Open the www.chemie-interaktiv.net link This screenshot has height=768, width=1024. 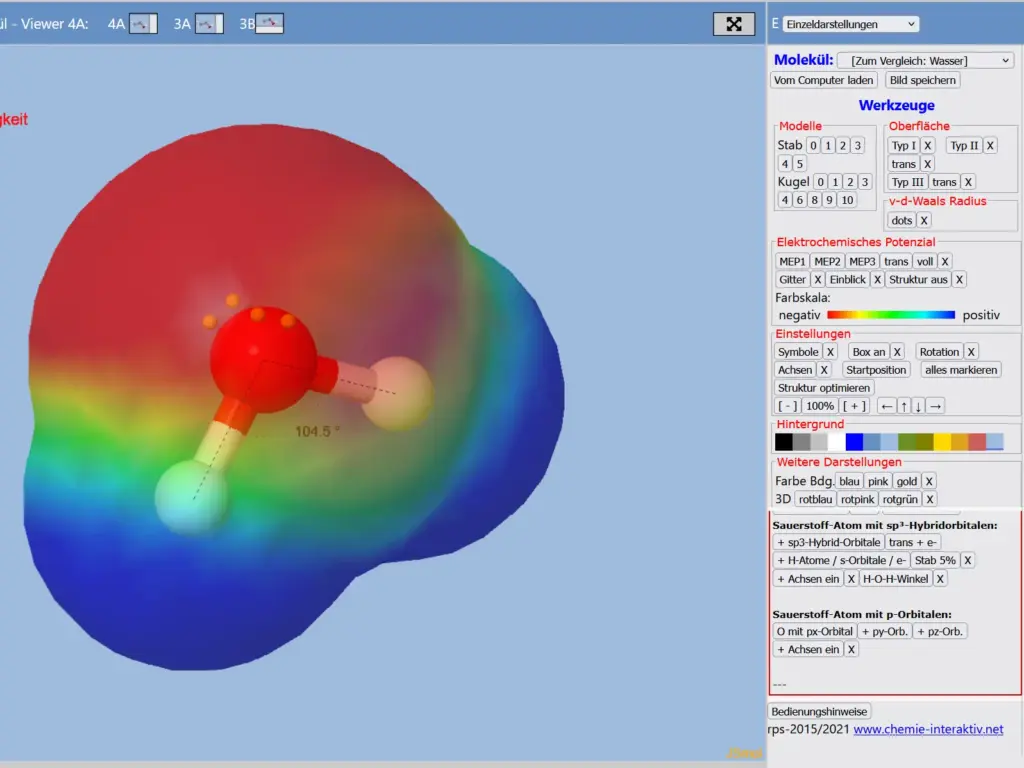[928, 730]
